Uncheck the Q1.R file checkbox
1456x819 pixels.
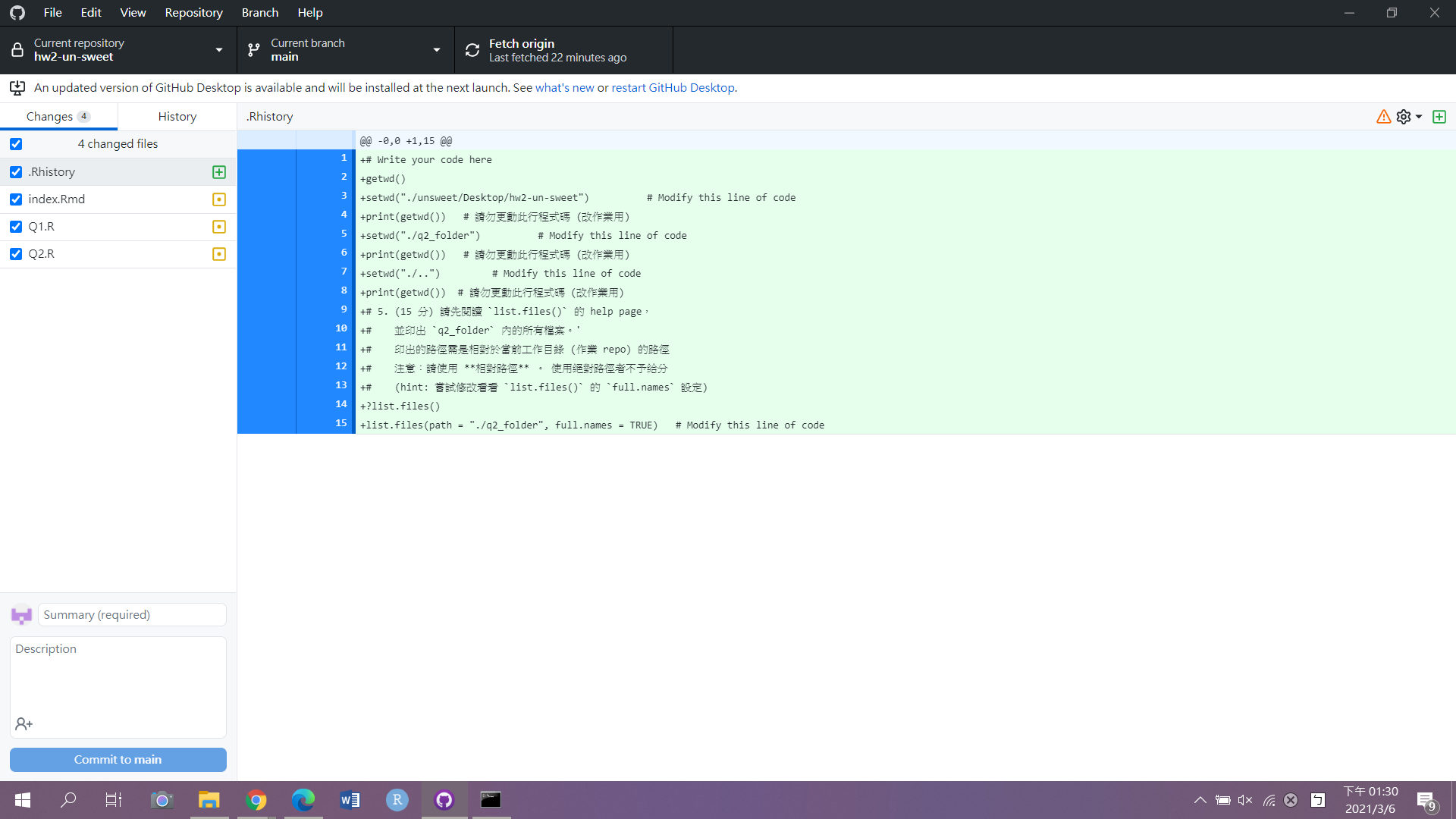(16, 227)
